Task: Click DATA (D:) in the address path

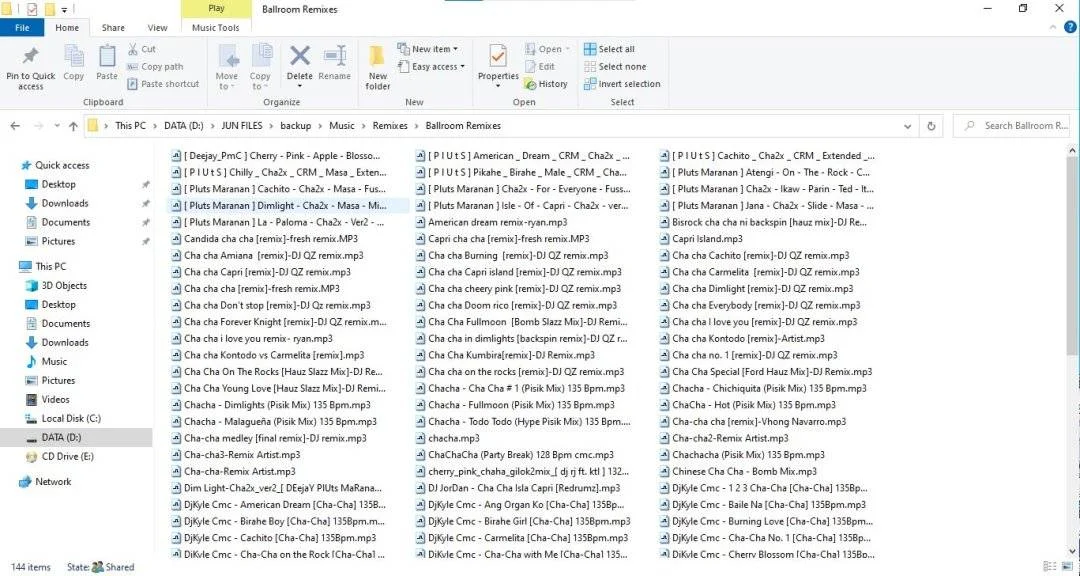Action: [x=185, y=126]
